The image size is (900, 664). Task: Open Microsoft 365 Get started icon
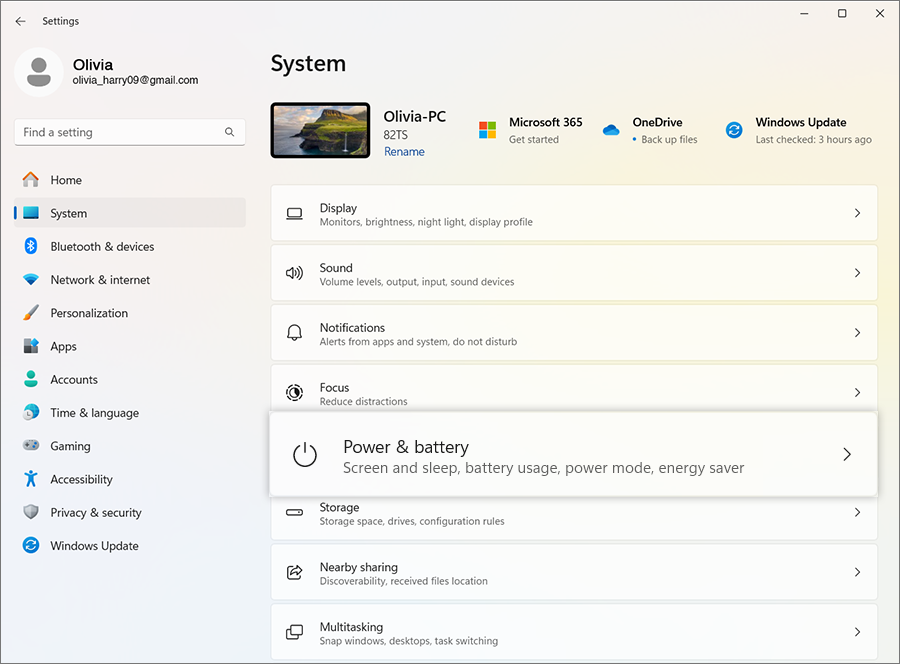coord(487,130)
